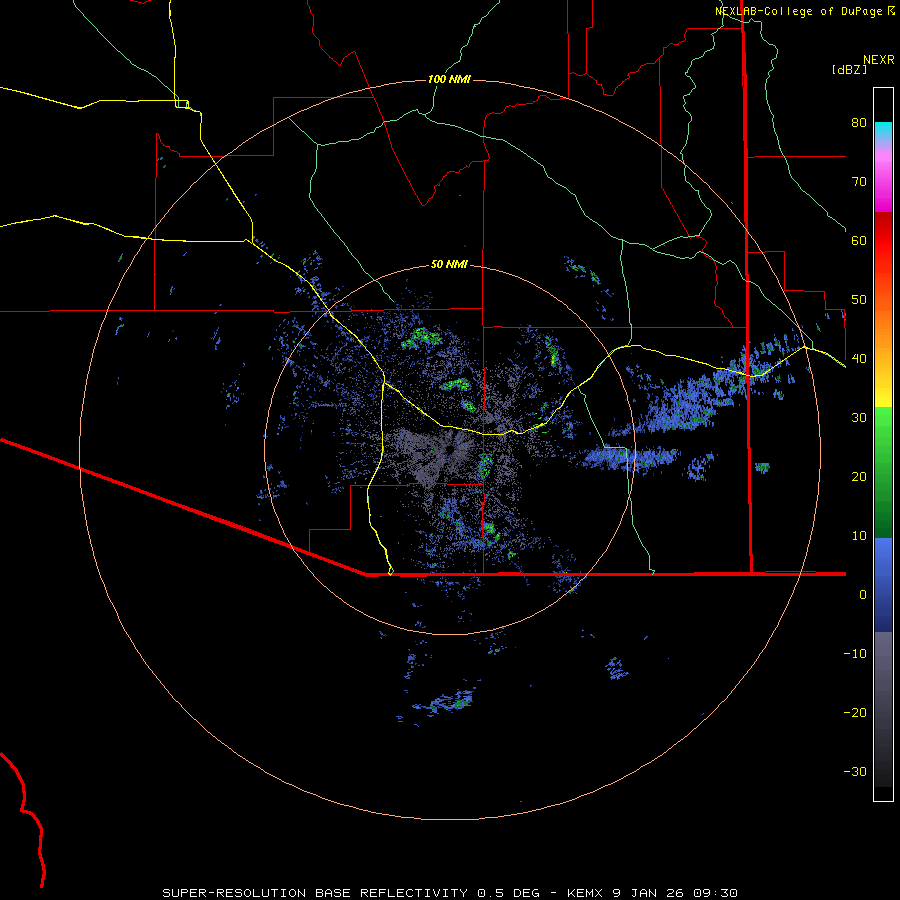Image resolution: width=900 pixels, height=900 pixels.
Task: Click the 10 dBZ scale value
Action: pyautogui.click(x=859, y=536)
